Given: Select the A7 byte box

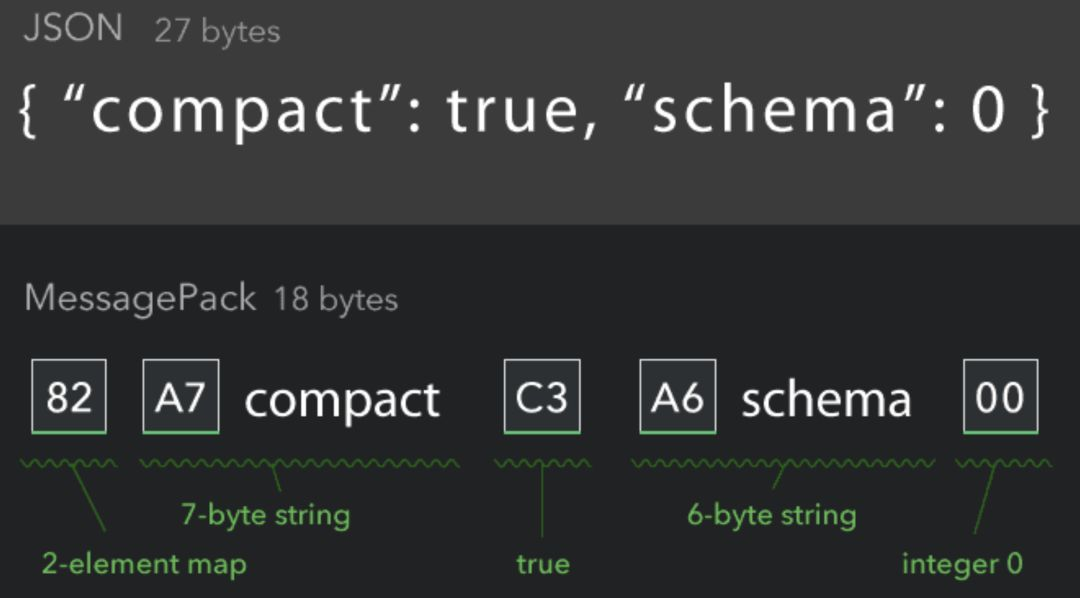Looking at the screenshot, I should pyautogui.click(x=181, y=397).
